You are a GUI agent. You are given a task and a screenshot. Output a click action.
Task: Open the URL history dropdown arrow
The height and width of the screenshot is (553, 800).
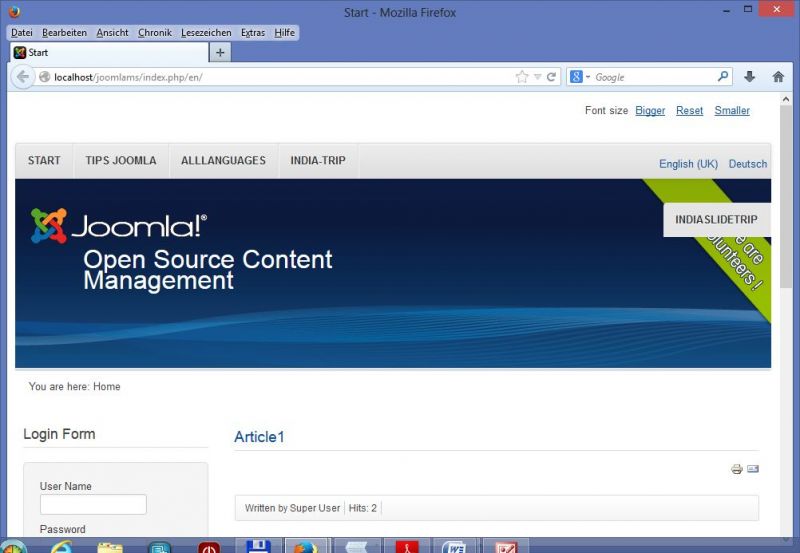point(537,77)
